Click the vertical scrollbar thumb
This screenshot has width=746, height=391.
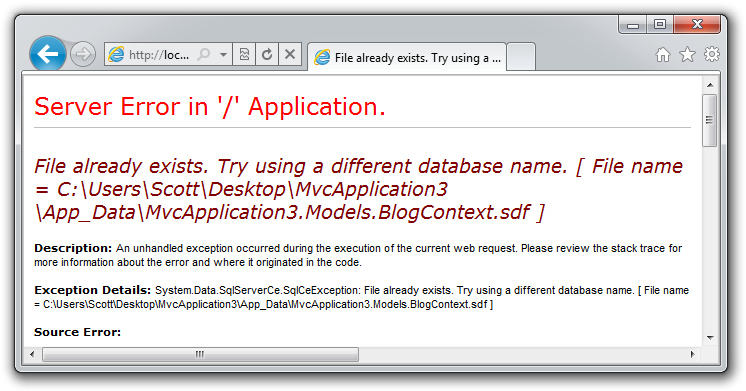tap(710, 120)
